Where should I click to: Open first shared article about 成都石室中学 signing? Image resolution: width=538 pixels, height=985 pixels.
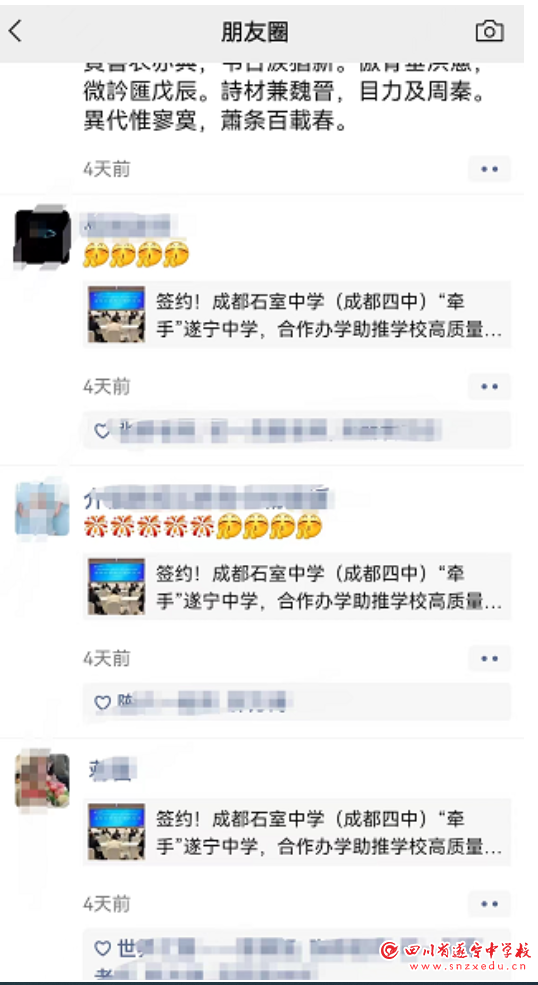click(x=297, y=315)
